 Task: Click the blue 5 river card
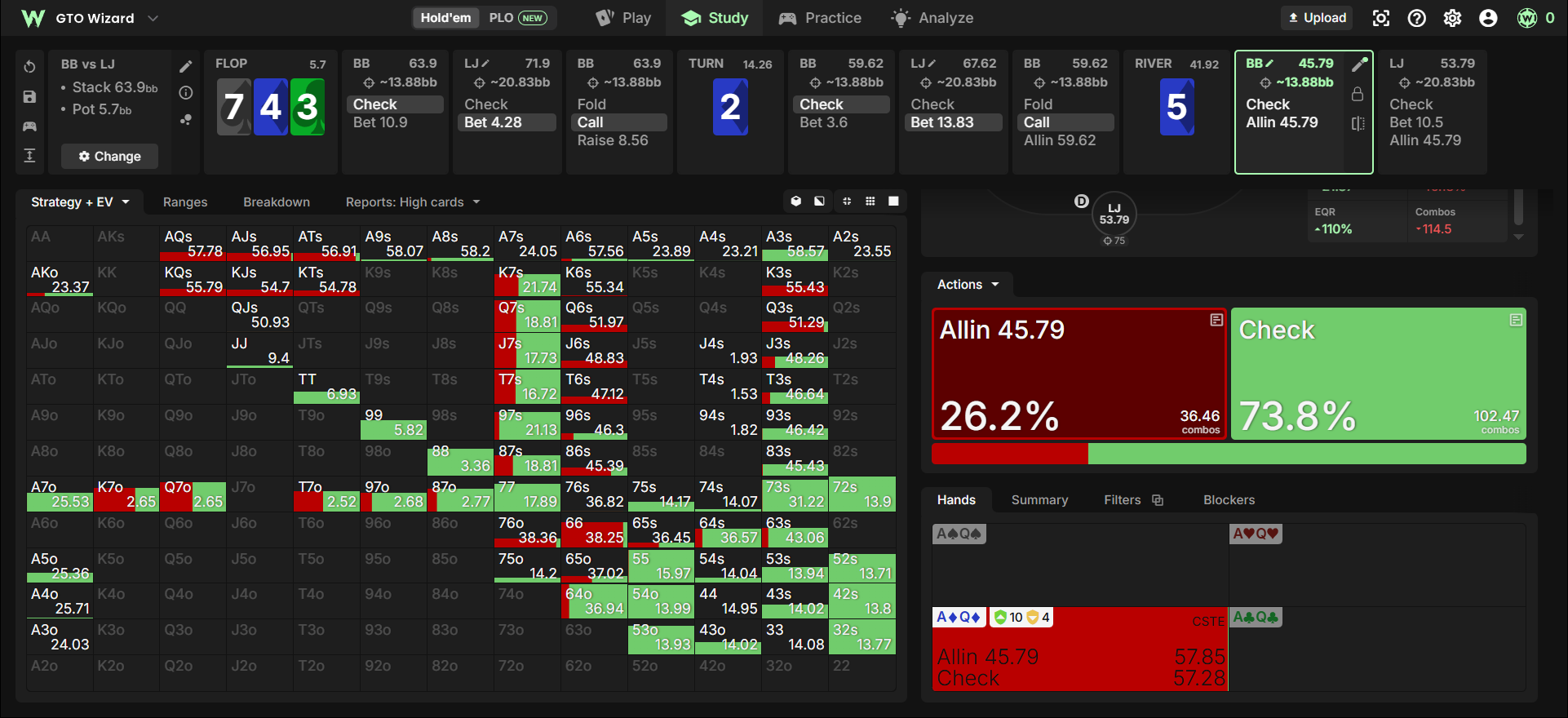(x=1176, y=107)
